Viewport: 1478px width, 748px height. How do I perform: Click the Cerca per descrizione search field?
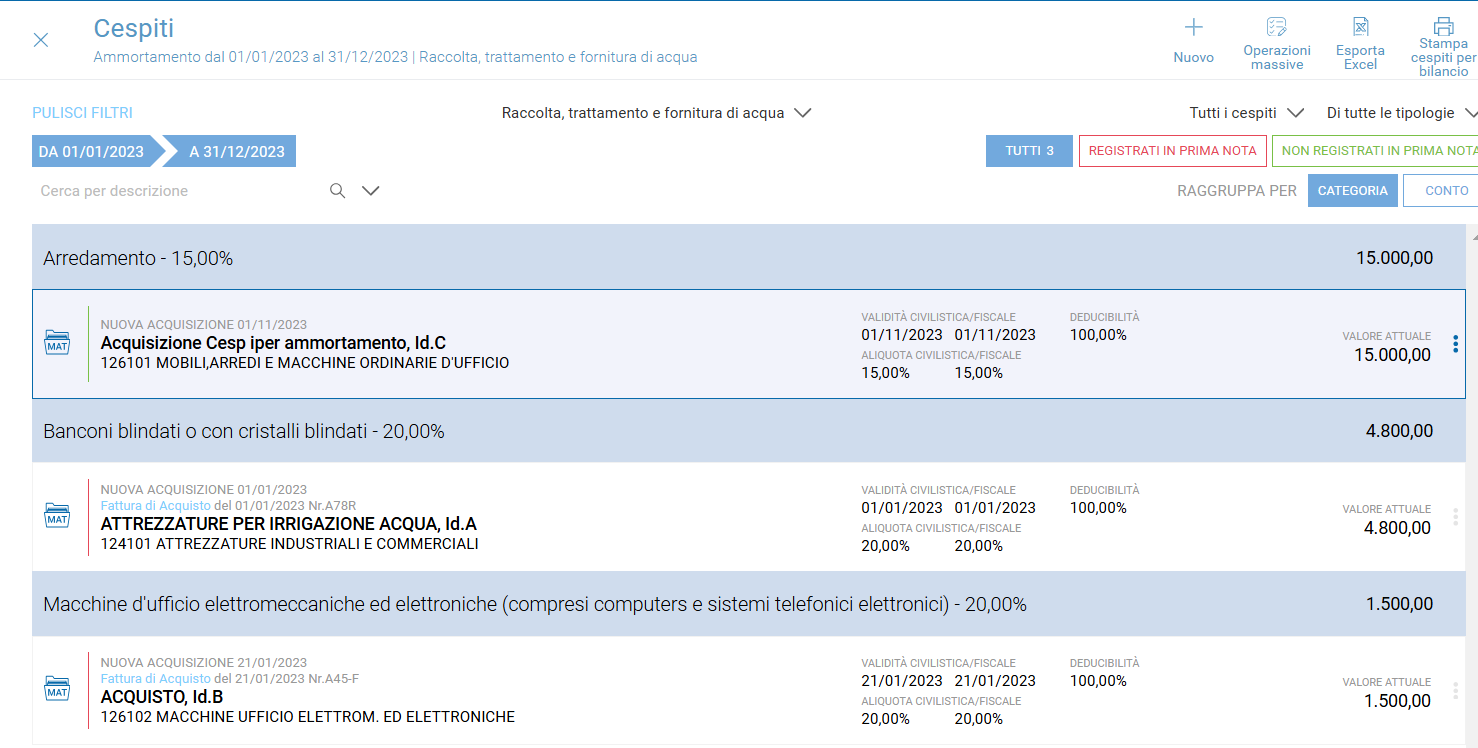(180, 191)
